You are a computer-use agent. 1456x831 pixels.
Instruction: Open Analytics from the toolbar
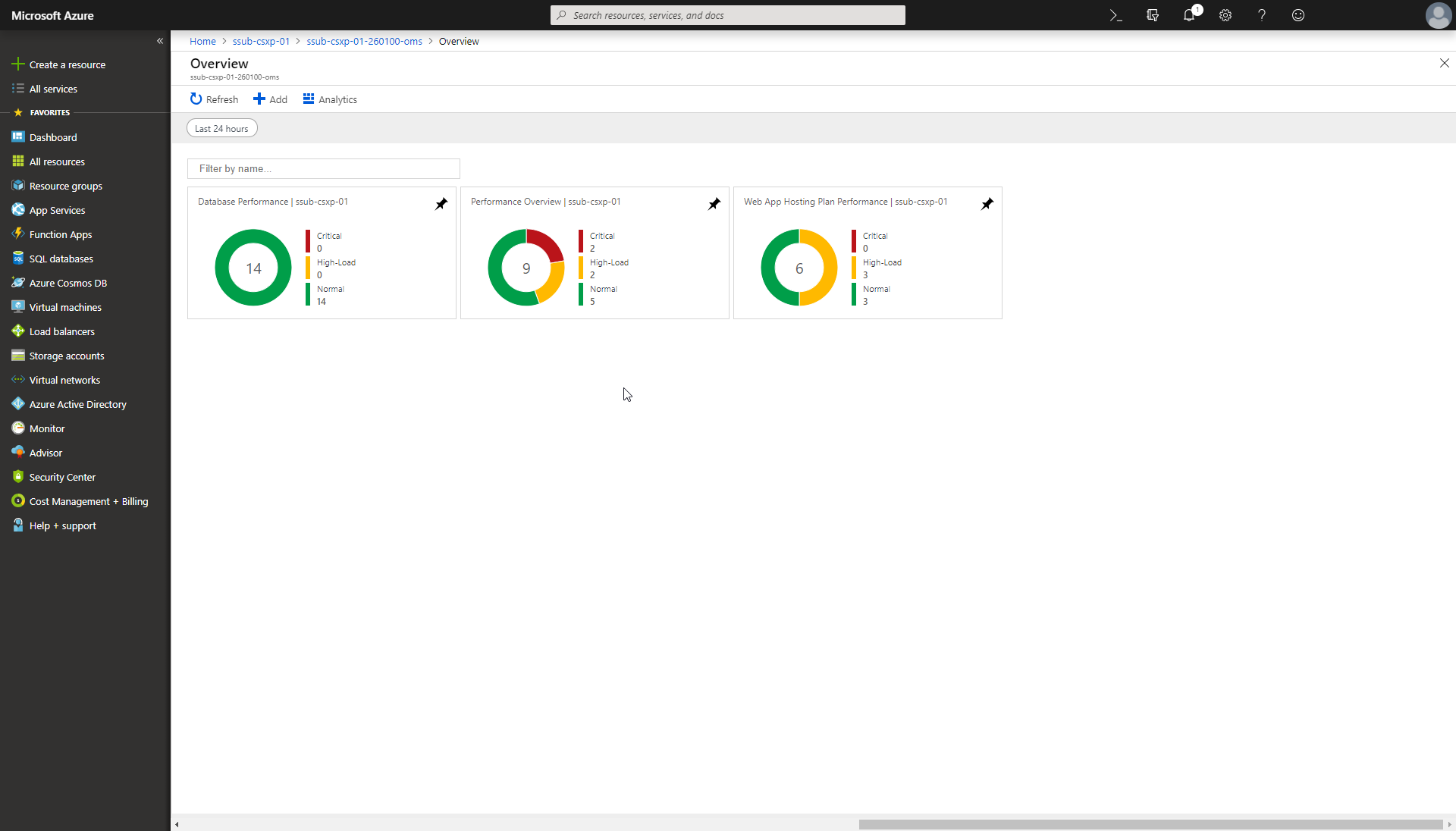coord(329,99)
